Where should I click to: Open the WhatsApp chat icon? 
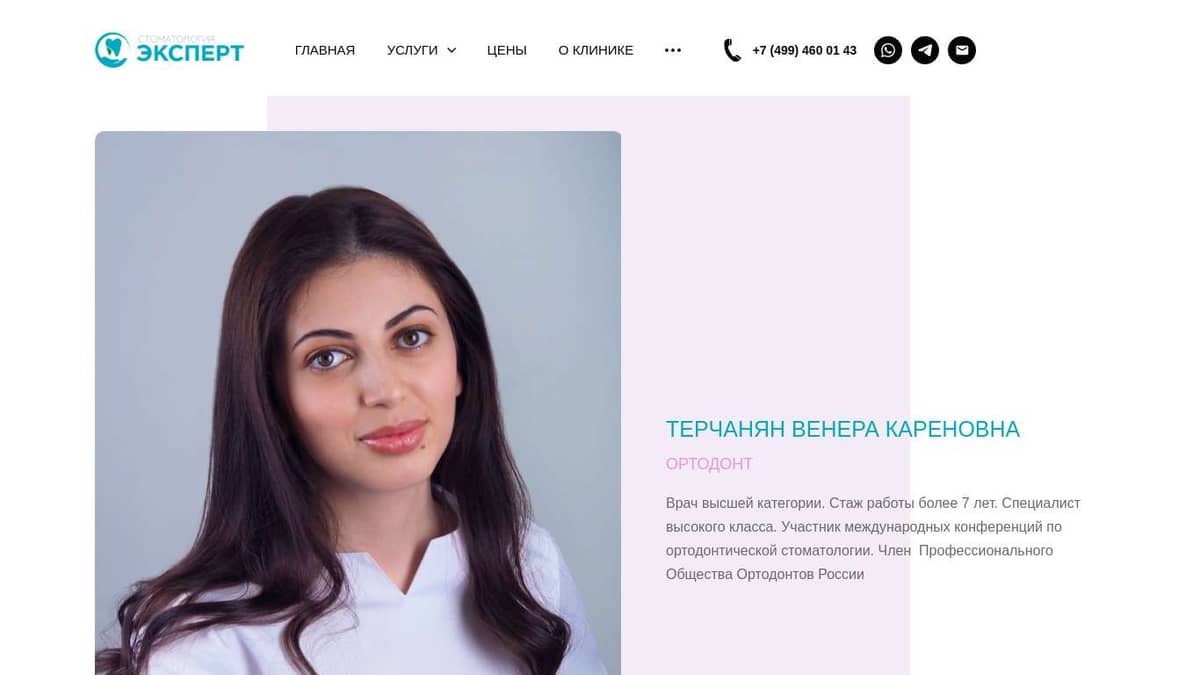888,50
